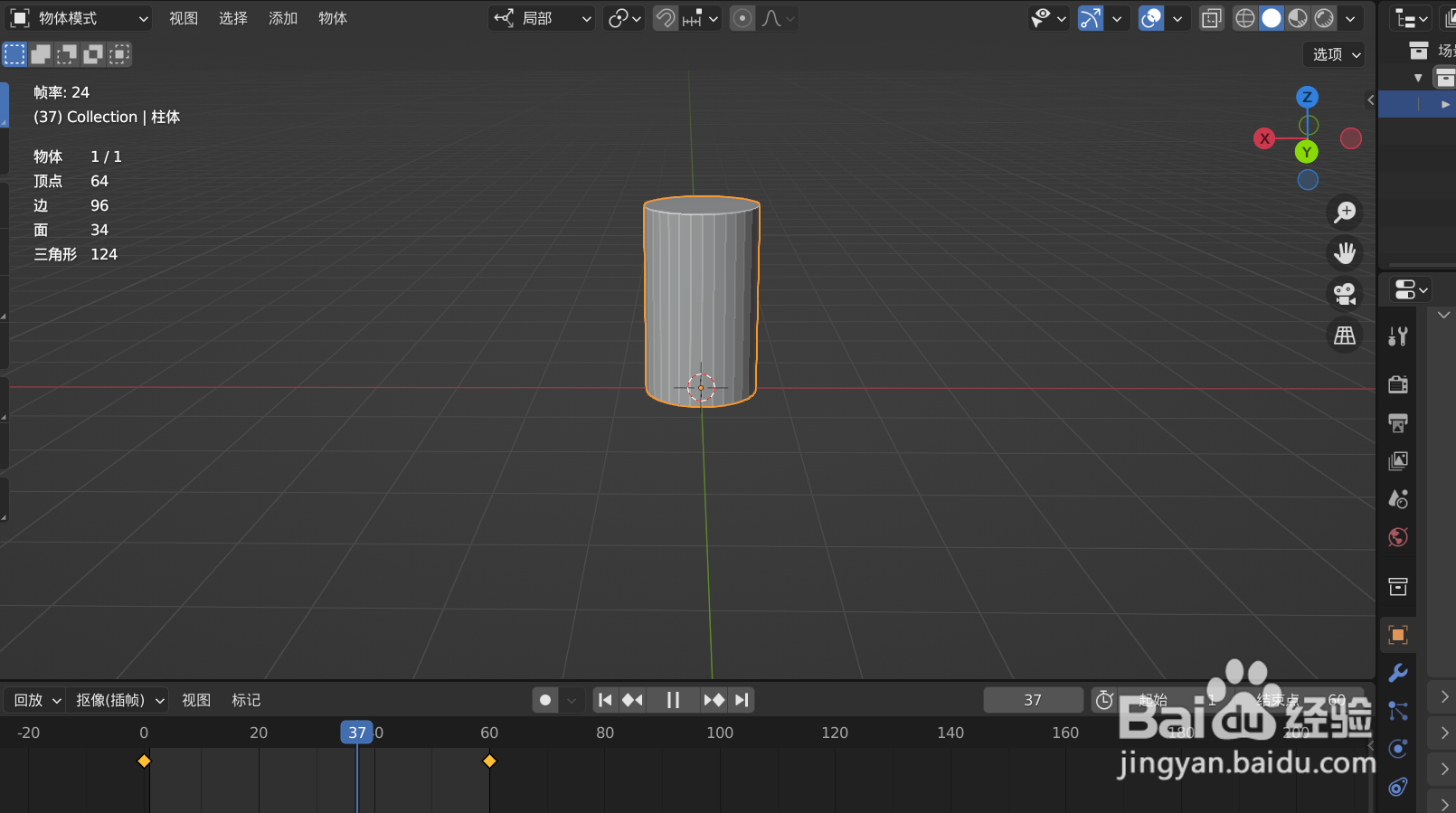
Task: Click the Extend selection mode icon
Action: 41,54
